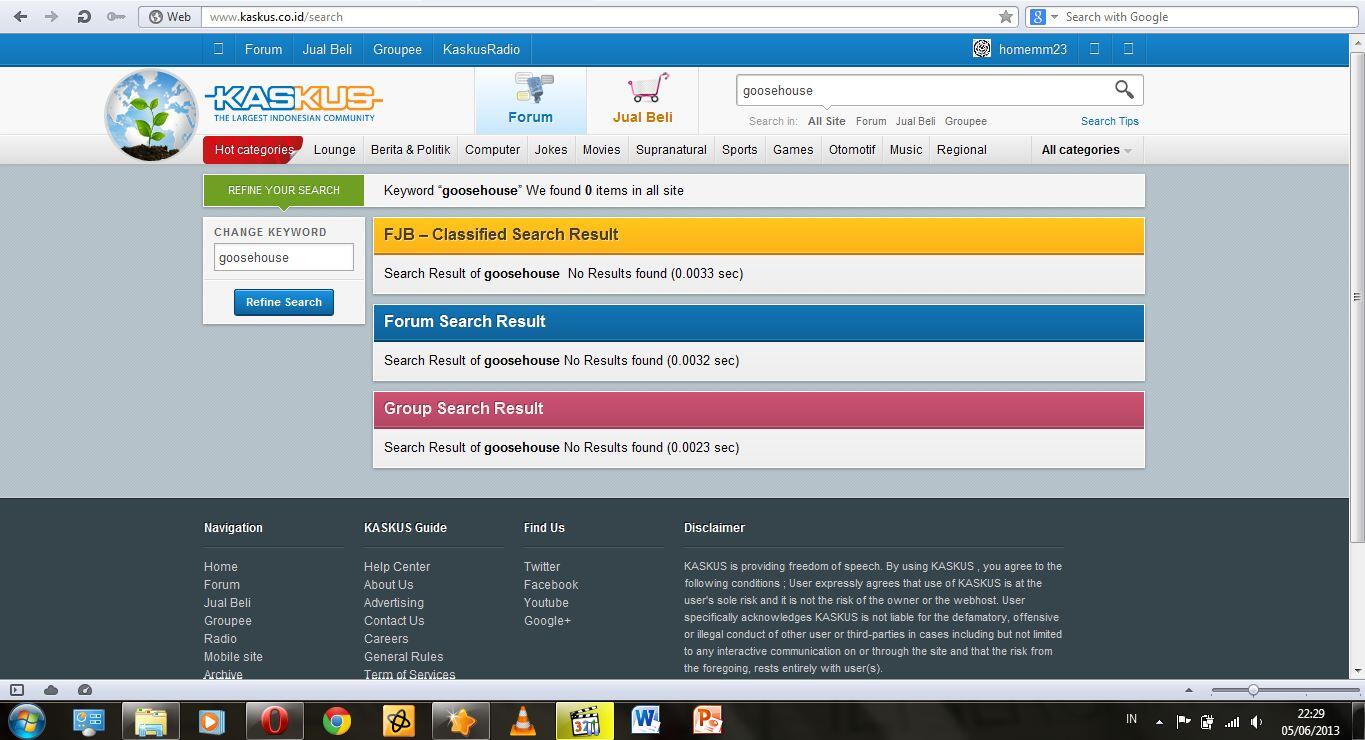
Task: Open the Help Center footer link
Action: (x=397, y=567)
